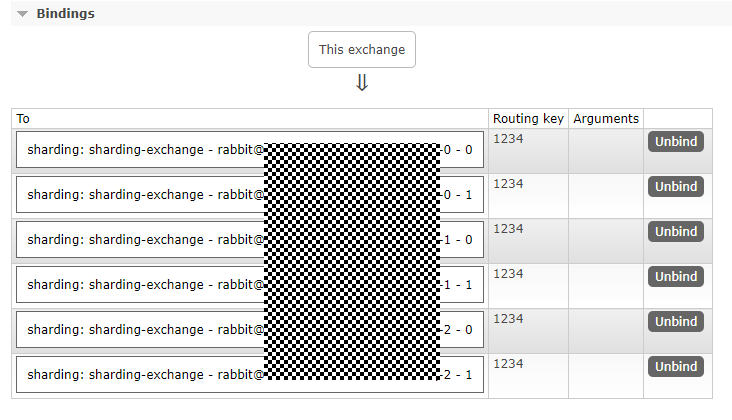Unbind the sharding queue ending 0 - 1
Viewport: 732px width, 420px height.
tap(676, 186)
